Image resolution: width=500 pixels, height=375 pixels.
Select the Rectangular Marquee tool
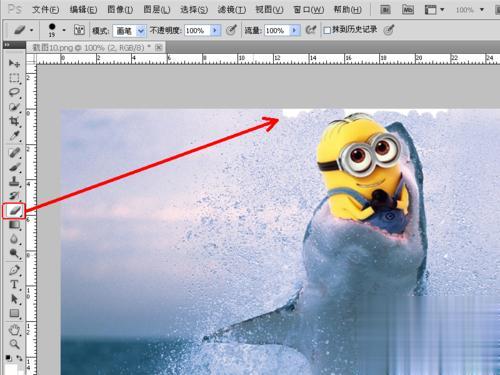coord(14,78)
